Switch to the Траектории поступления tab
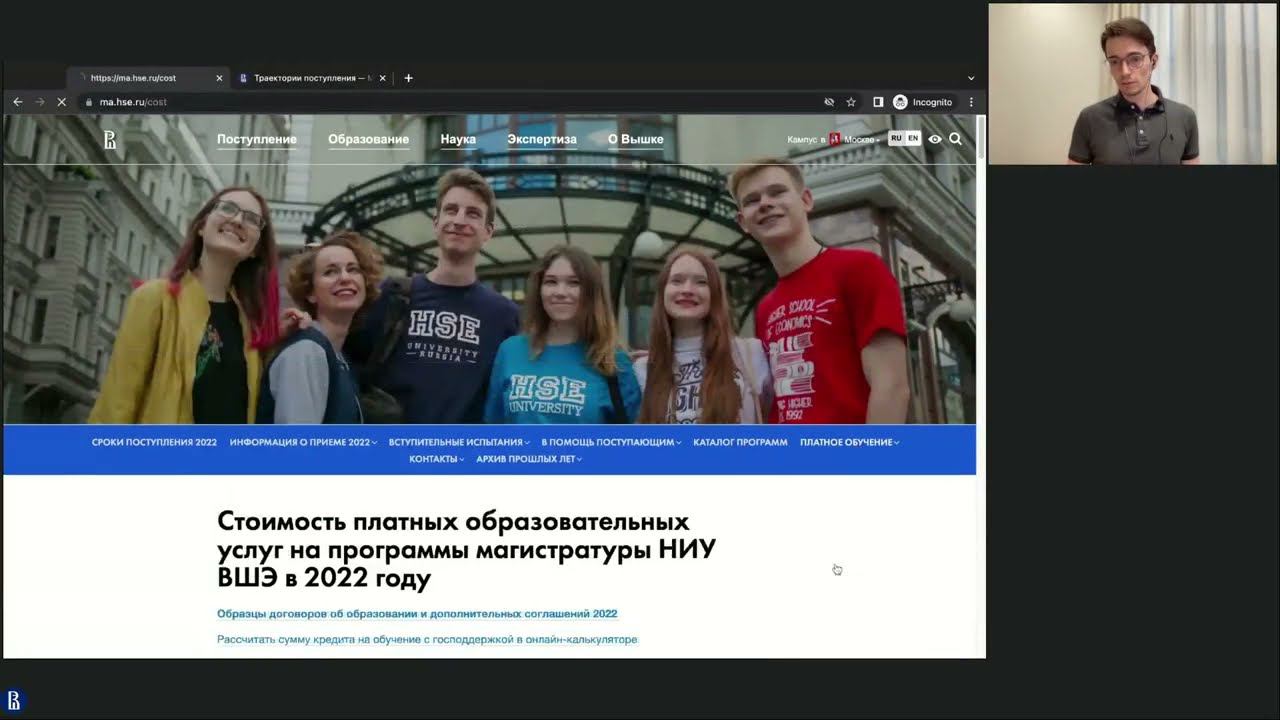 pyautogui.click(x=313, y=78)
